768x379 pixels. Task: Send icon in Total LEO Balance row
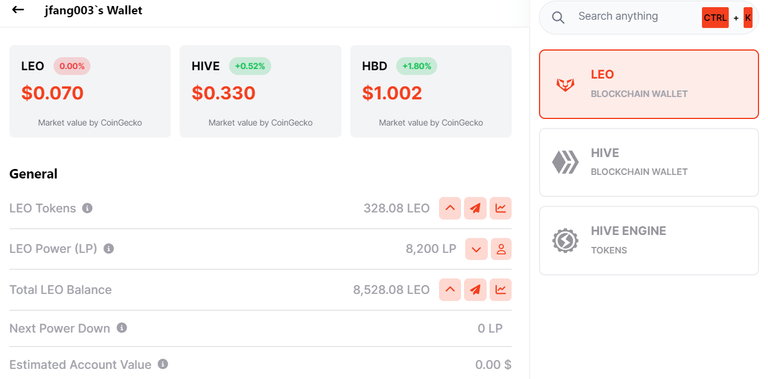tap(475, 290)
